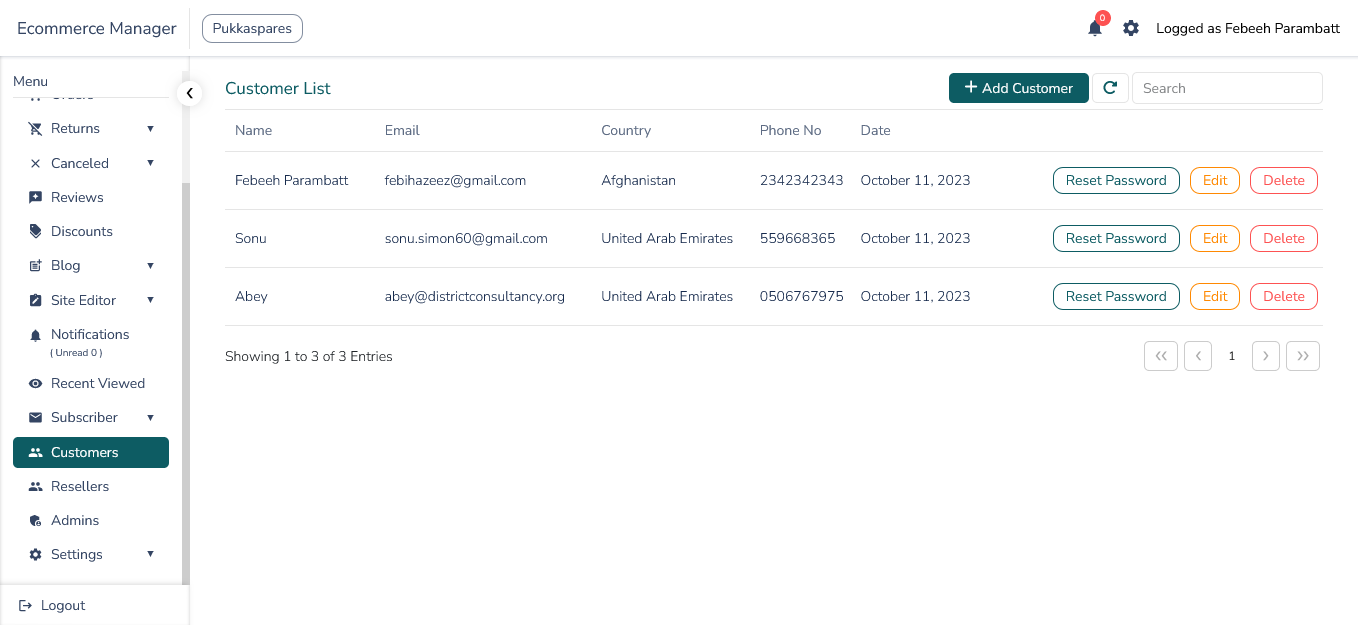Expand the Site Editor submenu arrow
1358x625 pixels.
pyautogui.click(x=150, y=300)
